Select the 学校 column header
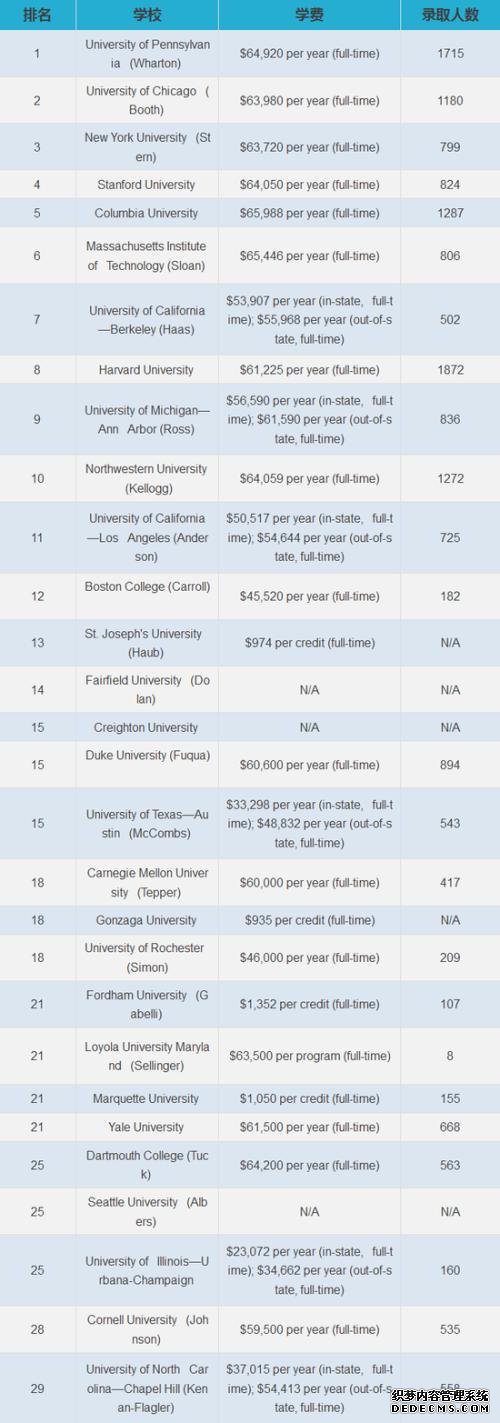This screenshot has width=500, height=1423. (x=147, y=15)
